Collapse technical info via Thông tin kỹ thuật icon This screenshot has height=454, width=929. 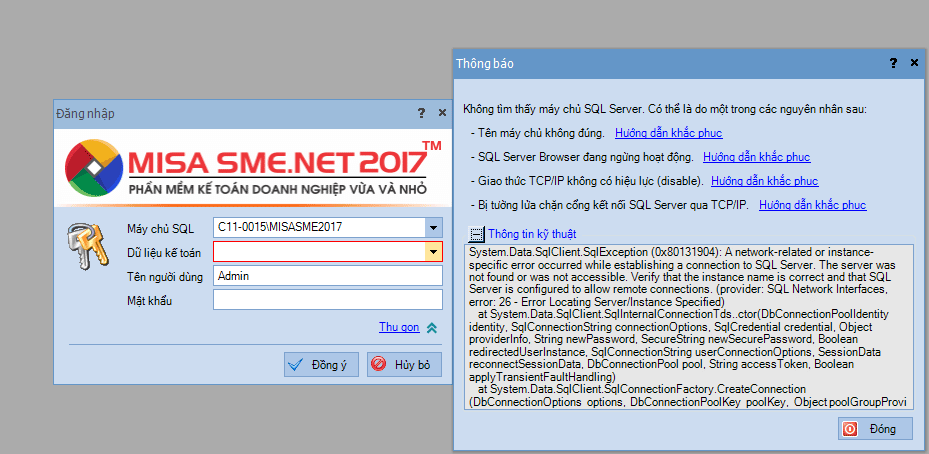coord(475,234)
